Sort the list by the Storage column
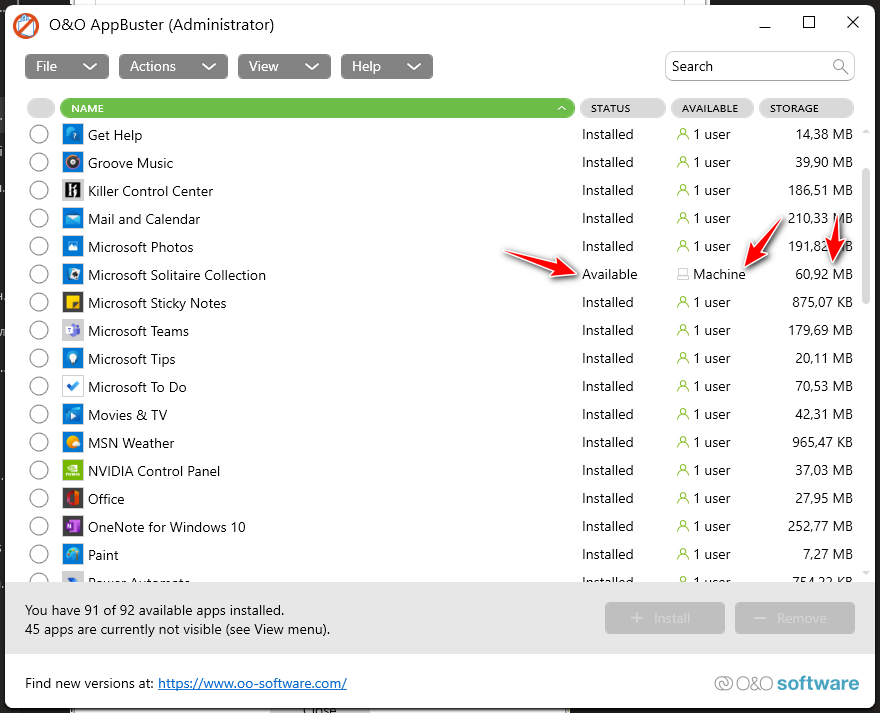The width and height of the screenshot is (880, 713). (806, 108)
